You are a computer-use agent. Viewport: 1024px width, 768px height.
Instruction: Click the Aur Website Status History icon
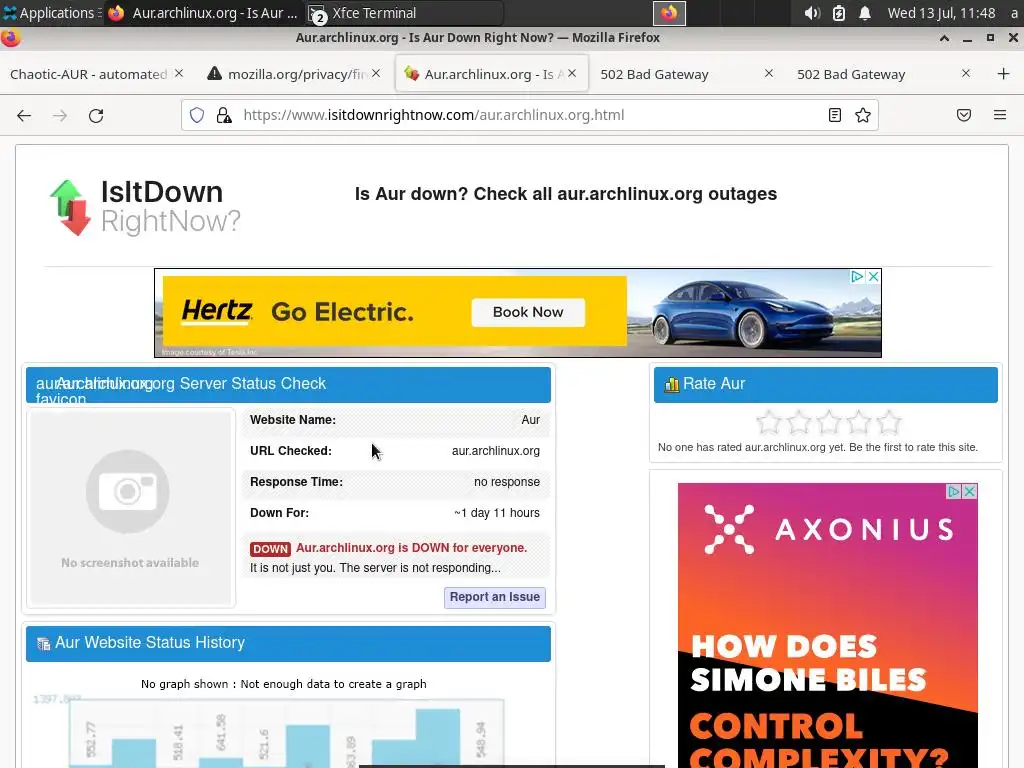tap(44, 644)
